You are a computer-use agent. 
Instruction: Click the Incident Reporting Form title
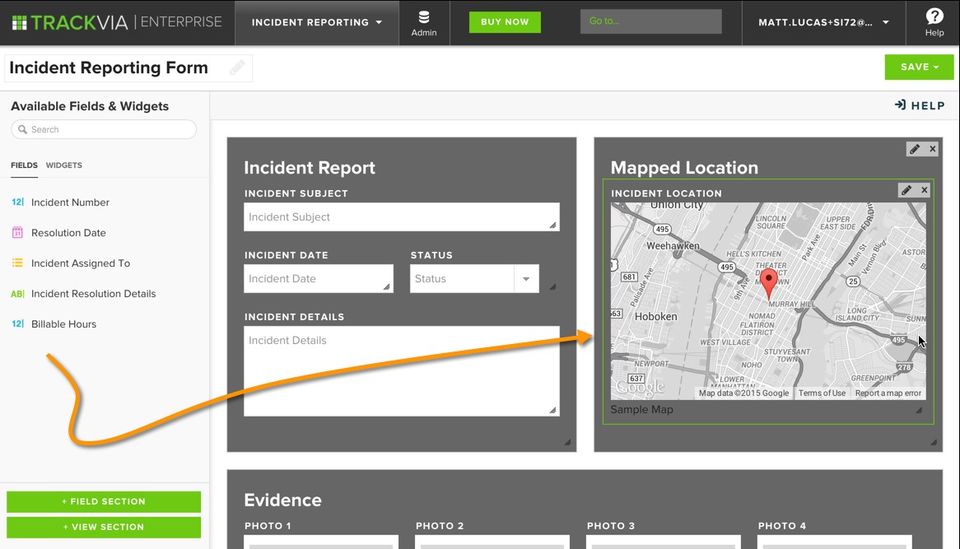pos(108,67)
